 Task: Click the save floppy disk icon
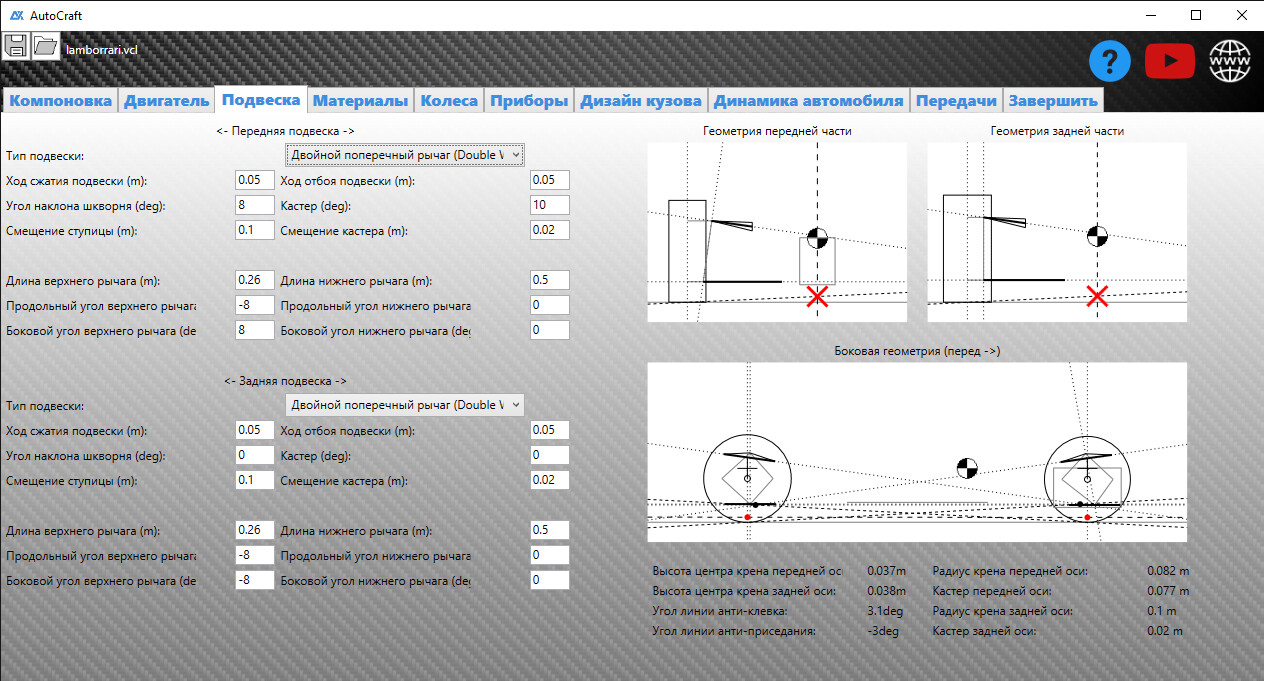coord(15,45)
